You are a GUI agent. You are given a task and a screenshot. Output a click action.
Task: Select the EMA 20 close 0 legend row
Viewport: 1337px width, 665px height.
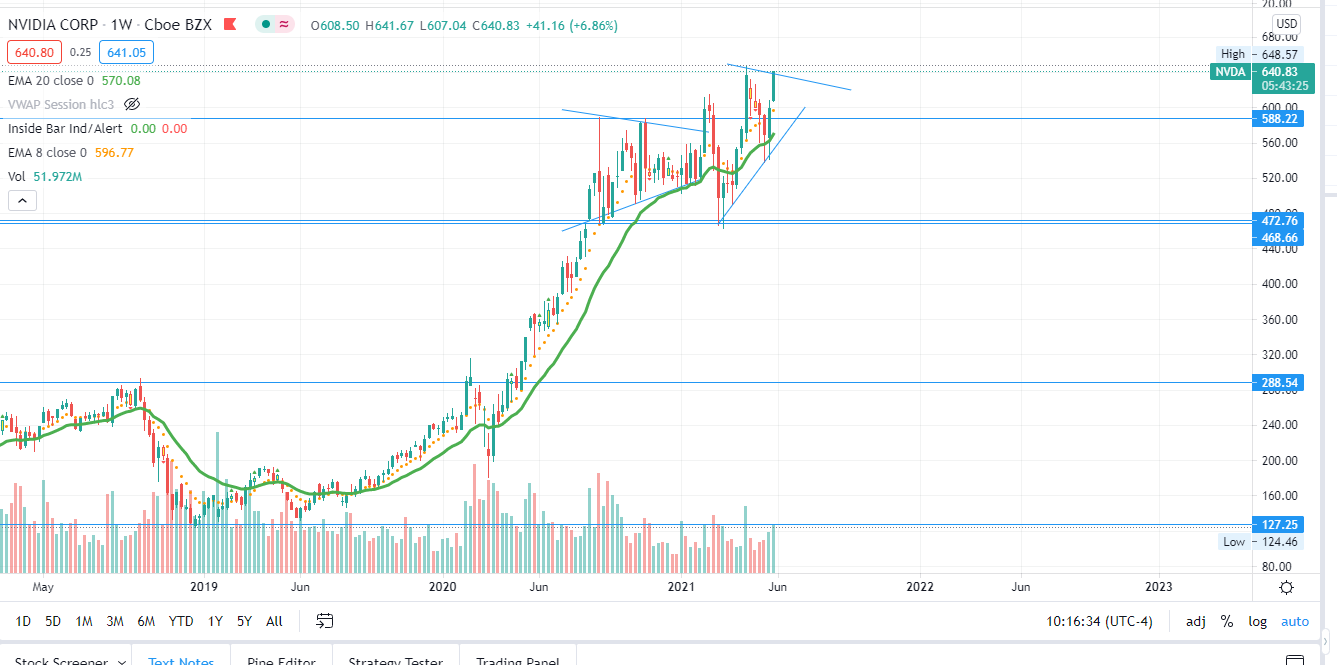click(x=74, y=80)
